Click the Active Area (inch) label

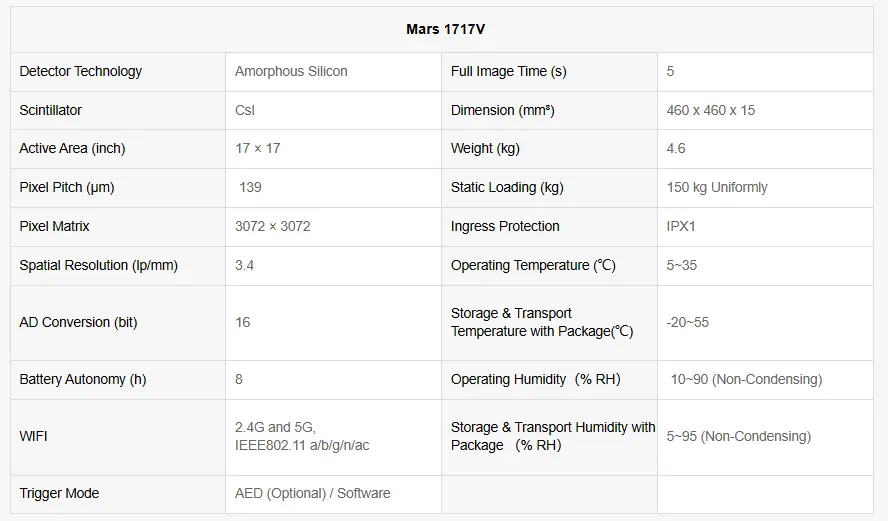coord(72,148)
